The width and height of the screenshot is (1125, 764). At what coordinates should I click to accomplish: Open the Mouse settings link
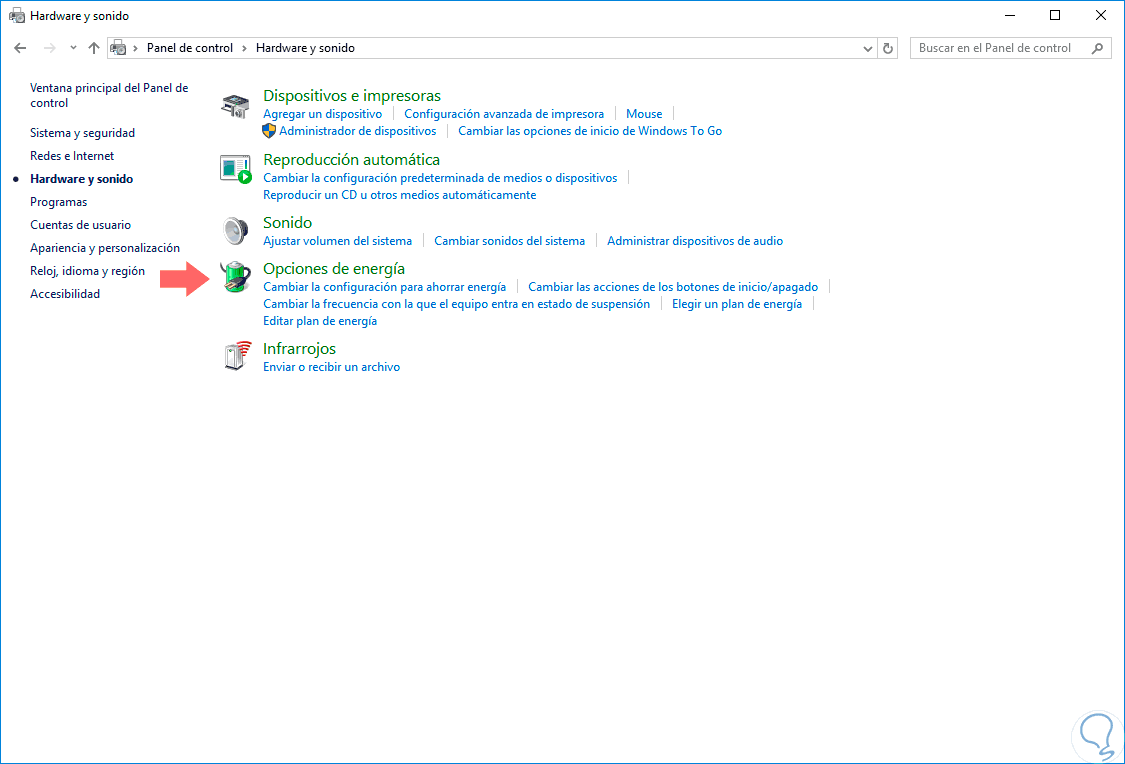(644, 114)
